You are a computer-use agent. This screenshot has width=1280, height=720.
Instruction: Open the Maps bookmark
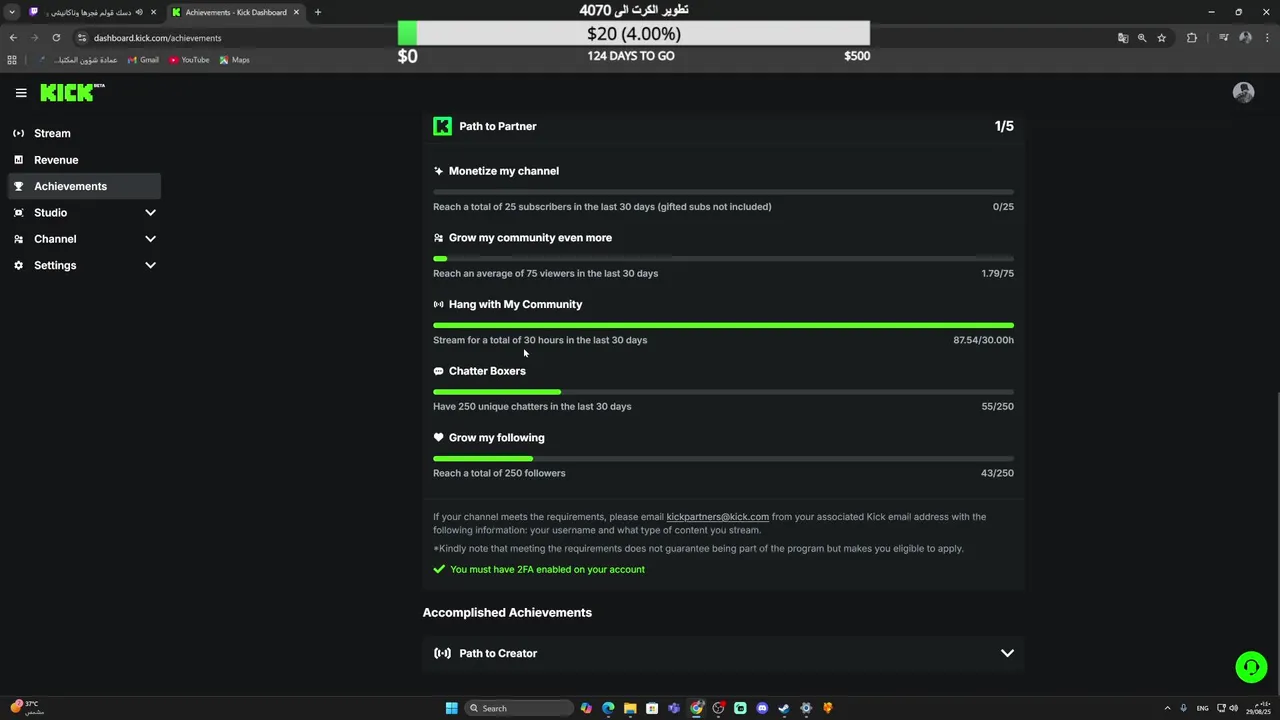tap(234, 60)
